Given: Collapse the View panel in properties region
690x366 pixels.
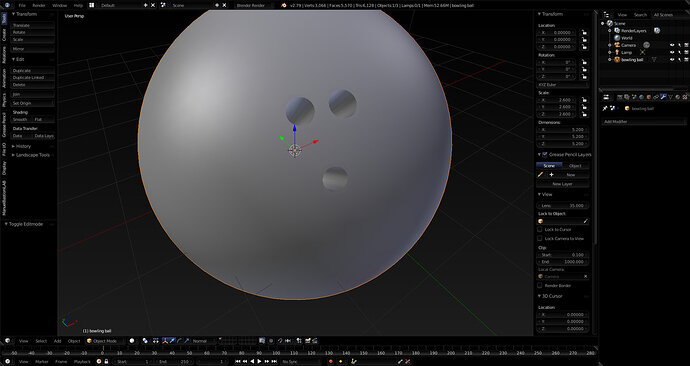Looking at the screenshot, I should coord(540,194).
